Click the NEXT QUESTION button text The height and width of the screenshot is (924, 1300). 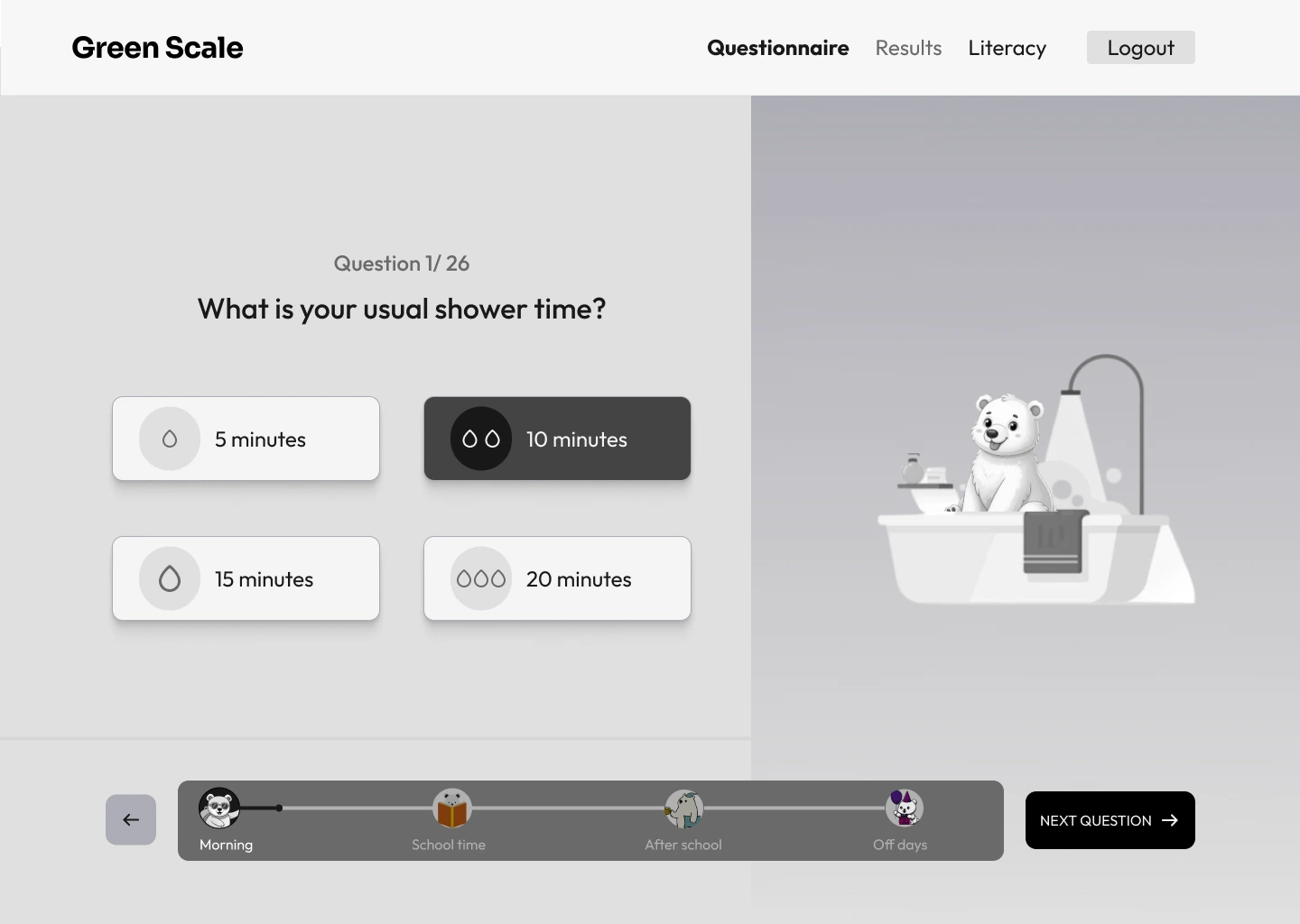pos(1096,821)
